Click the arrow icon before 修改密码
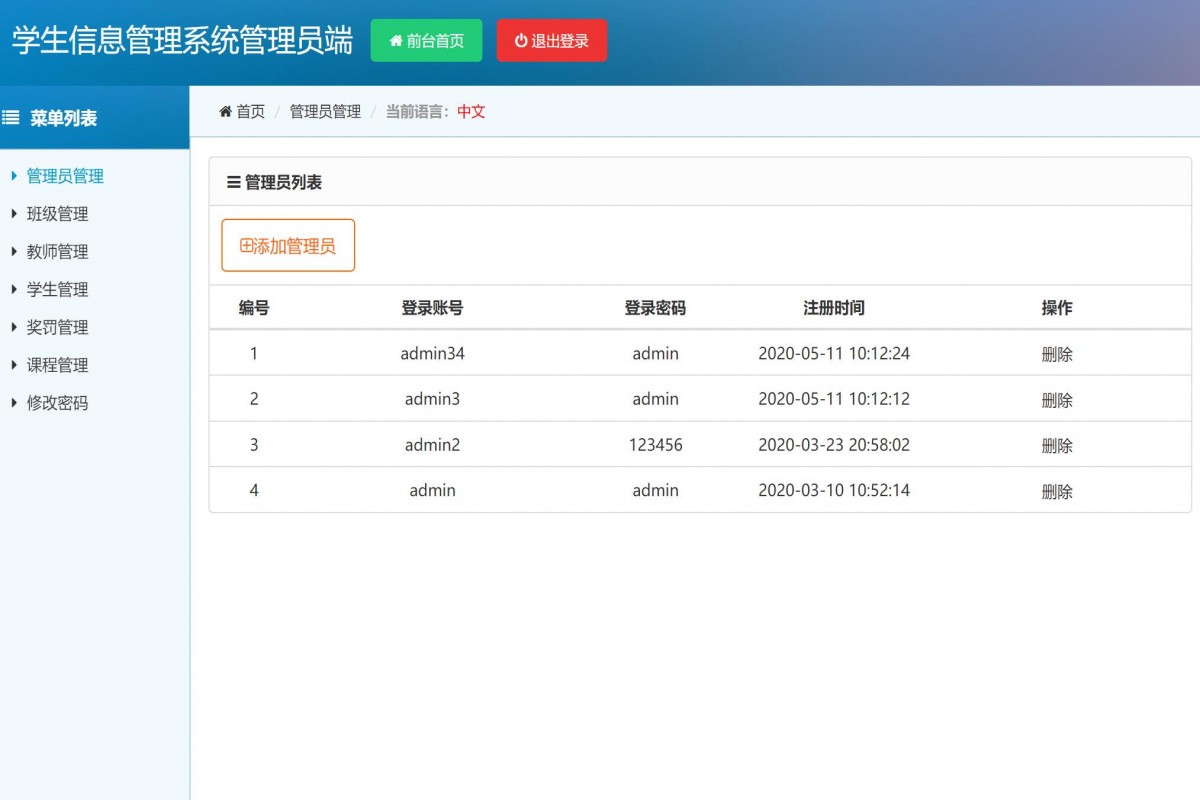 [12, 402]
